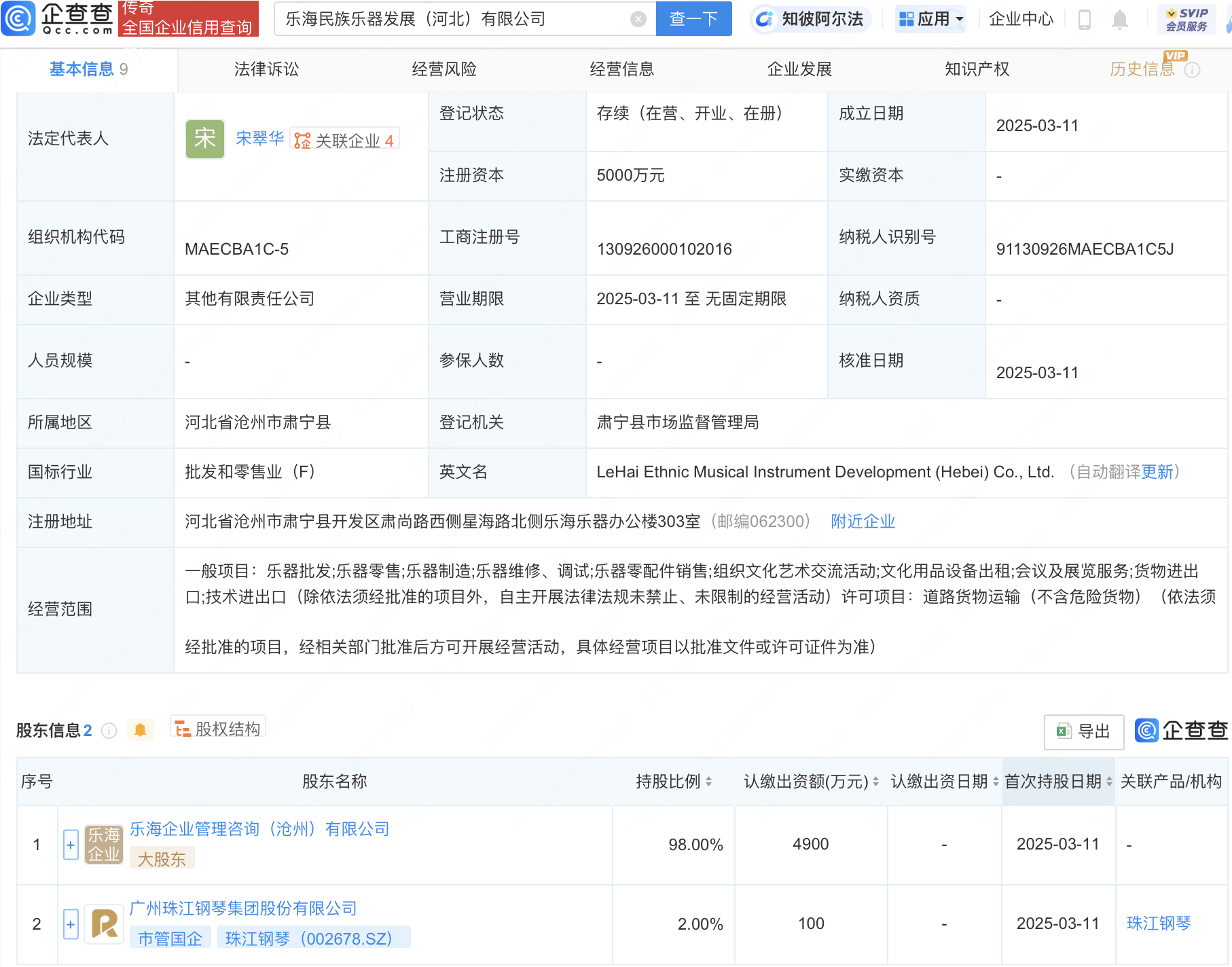Click the 知彼阿尔法 assistant icon

pos(764,19)
